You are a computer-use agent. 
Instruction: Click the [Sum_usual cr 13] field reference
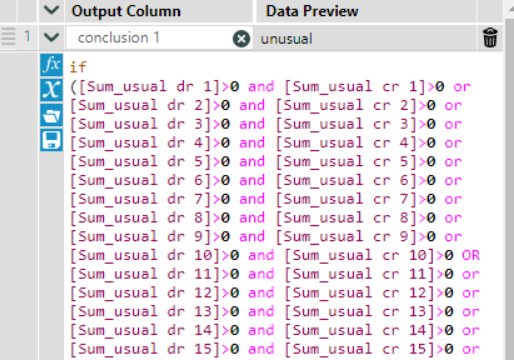360,311
